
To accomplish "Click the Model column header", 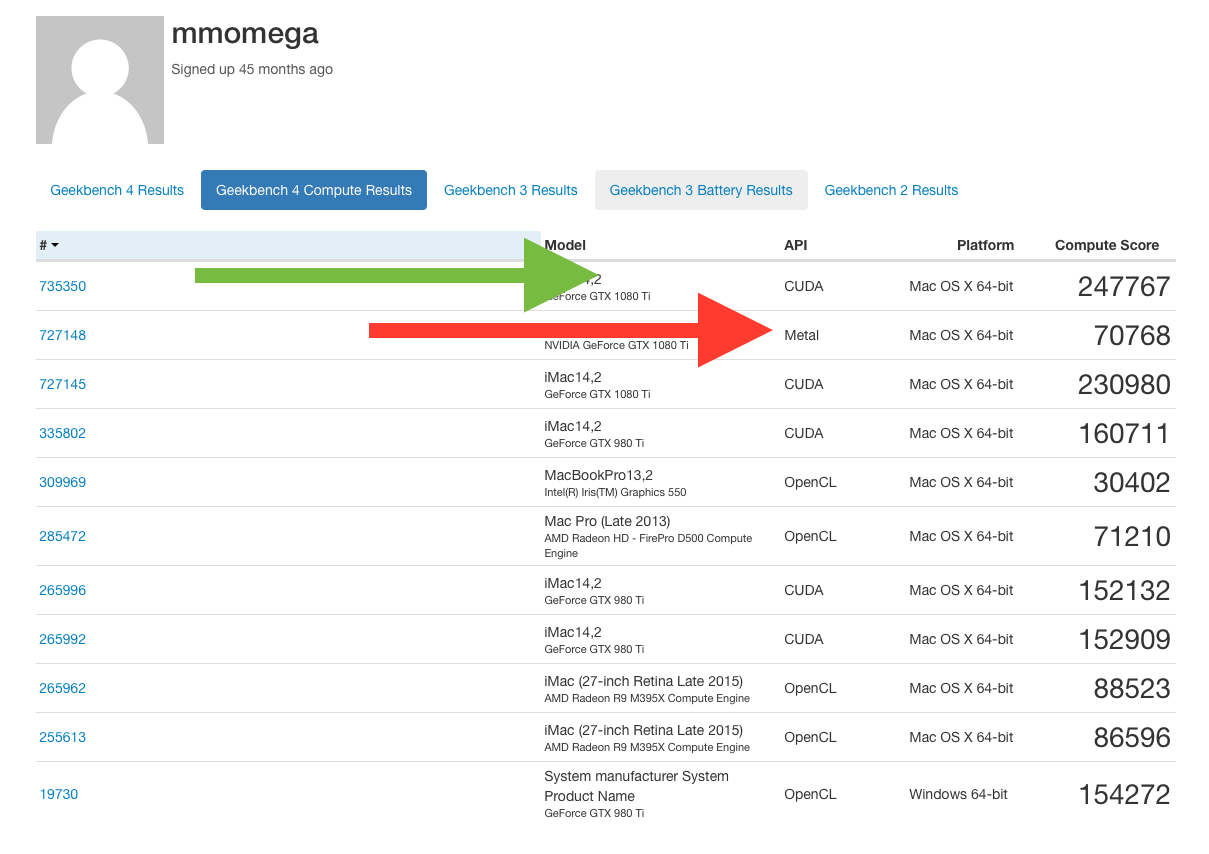I will click(x=565, y=245).
